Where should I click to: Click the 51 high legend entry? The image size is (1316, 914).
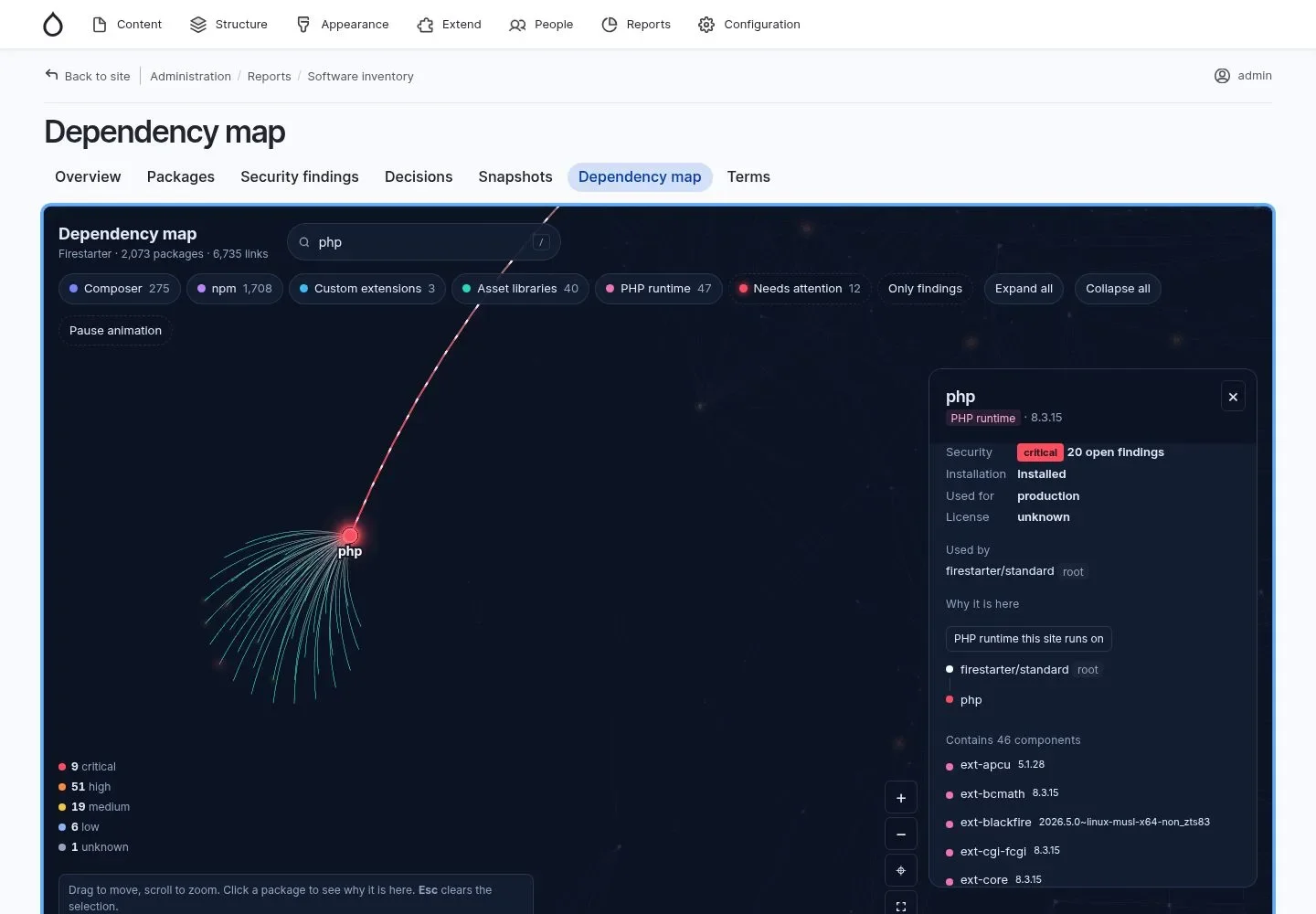(x=85, y=787)
